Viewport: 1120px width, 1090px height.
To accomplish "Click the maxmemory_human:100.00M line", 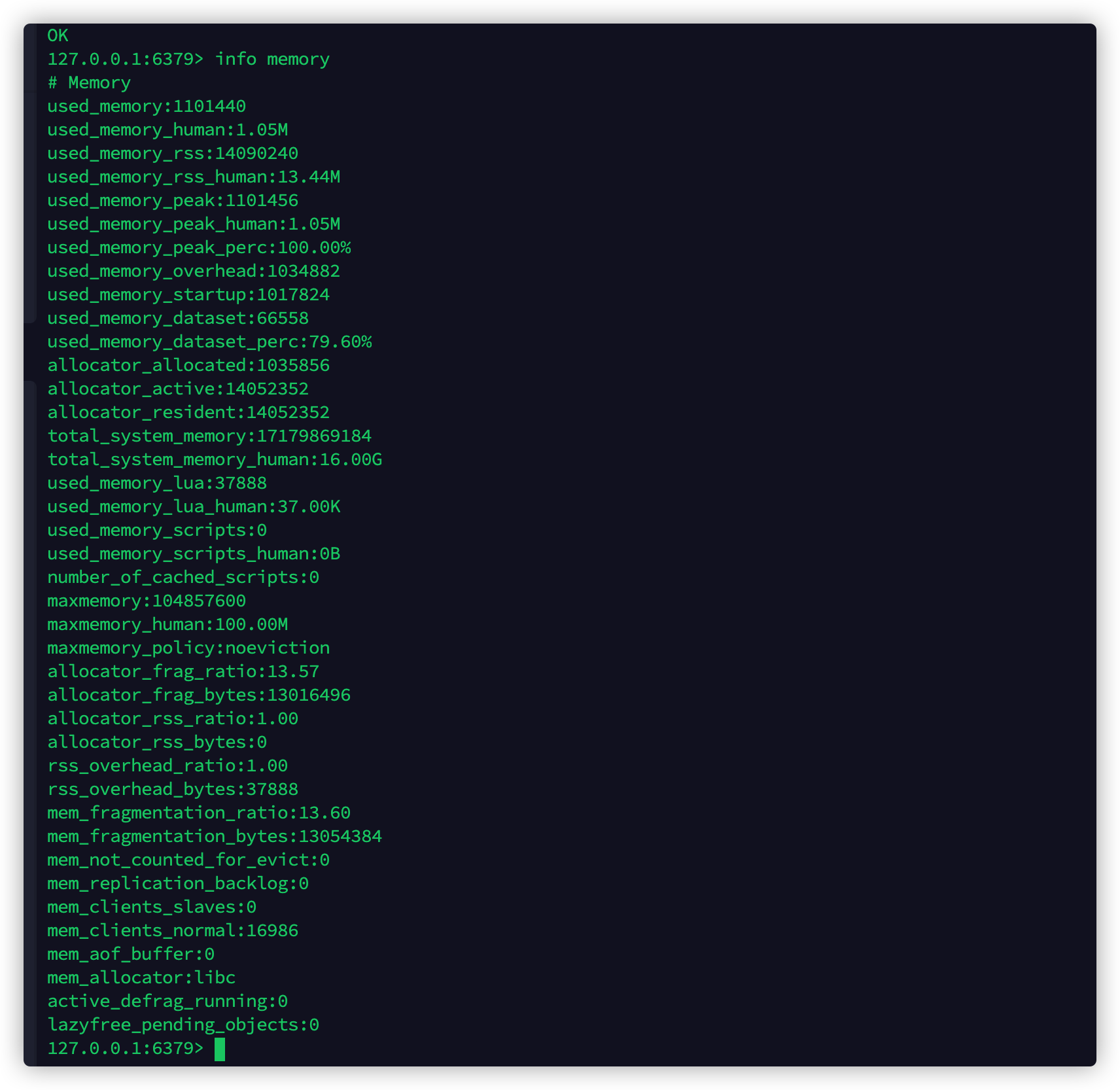I will pos(167,625).
